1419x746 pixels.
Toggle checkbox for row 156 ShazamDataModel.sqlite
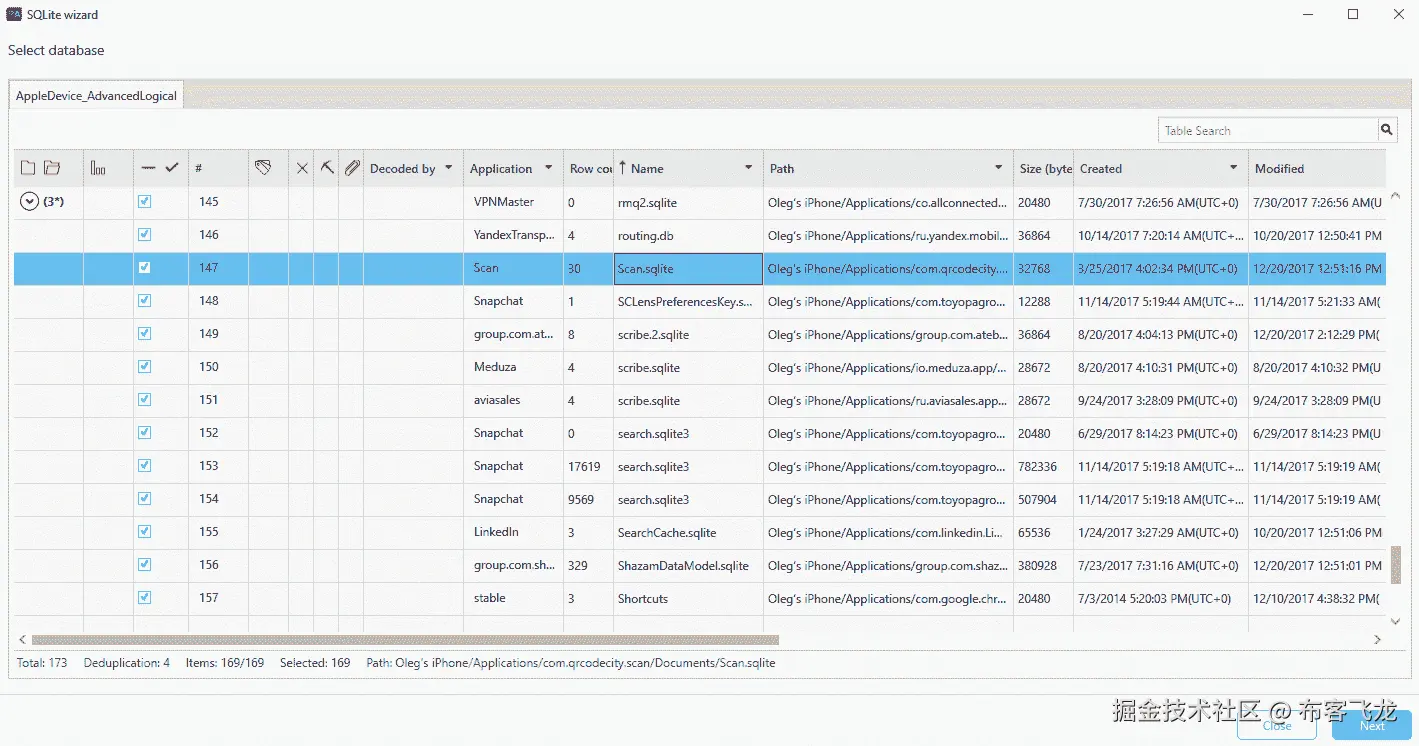click(144, 565)
